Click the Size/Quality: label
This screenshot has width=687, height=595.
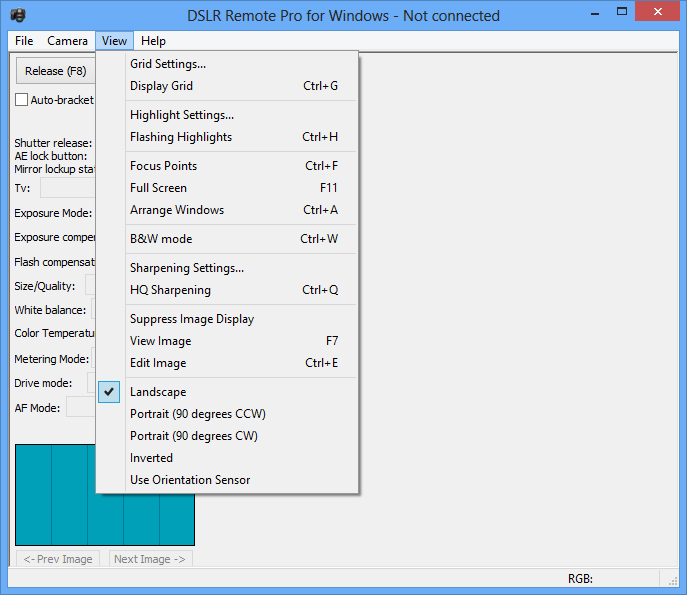tap(45, 286)
